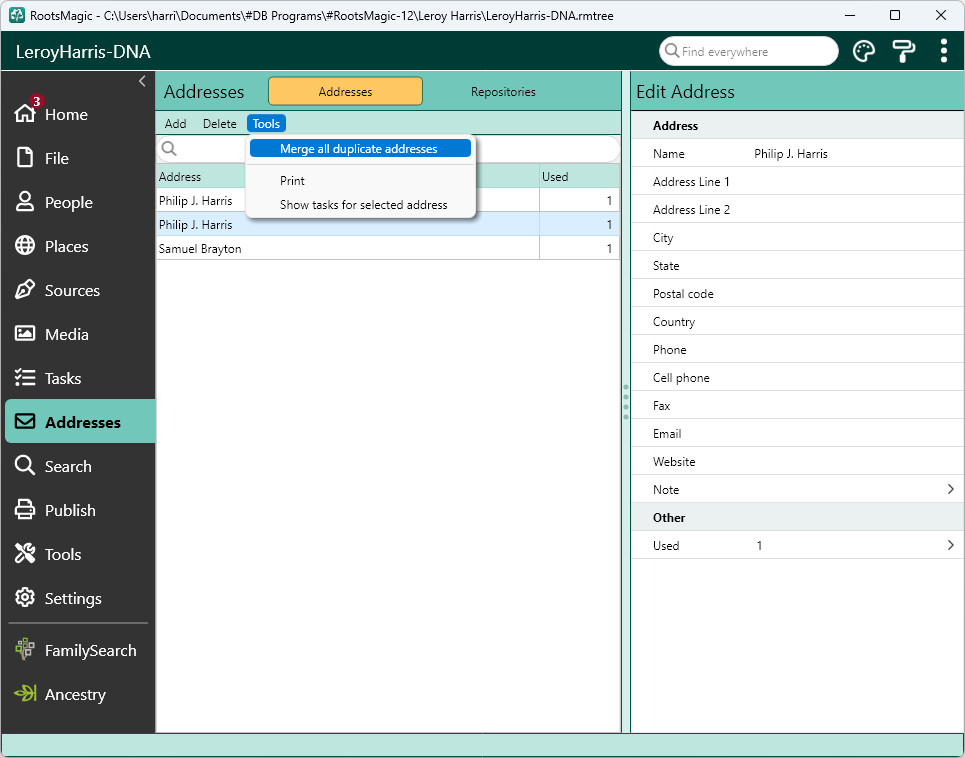Click the Postal code field
Viewport: 965px width, 758px height.
797,293
